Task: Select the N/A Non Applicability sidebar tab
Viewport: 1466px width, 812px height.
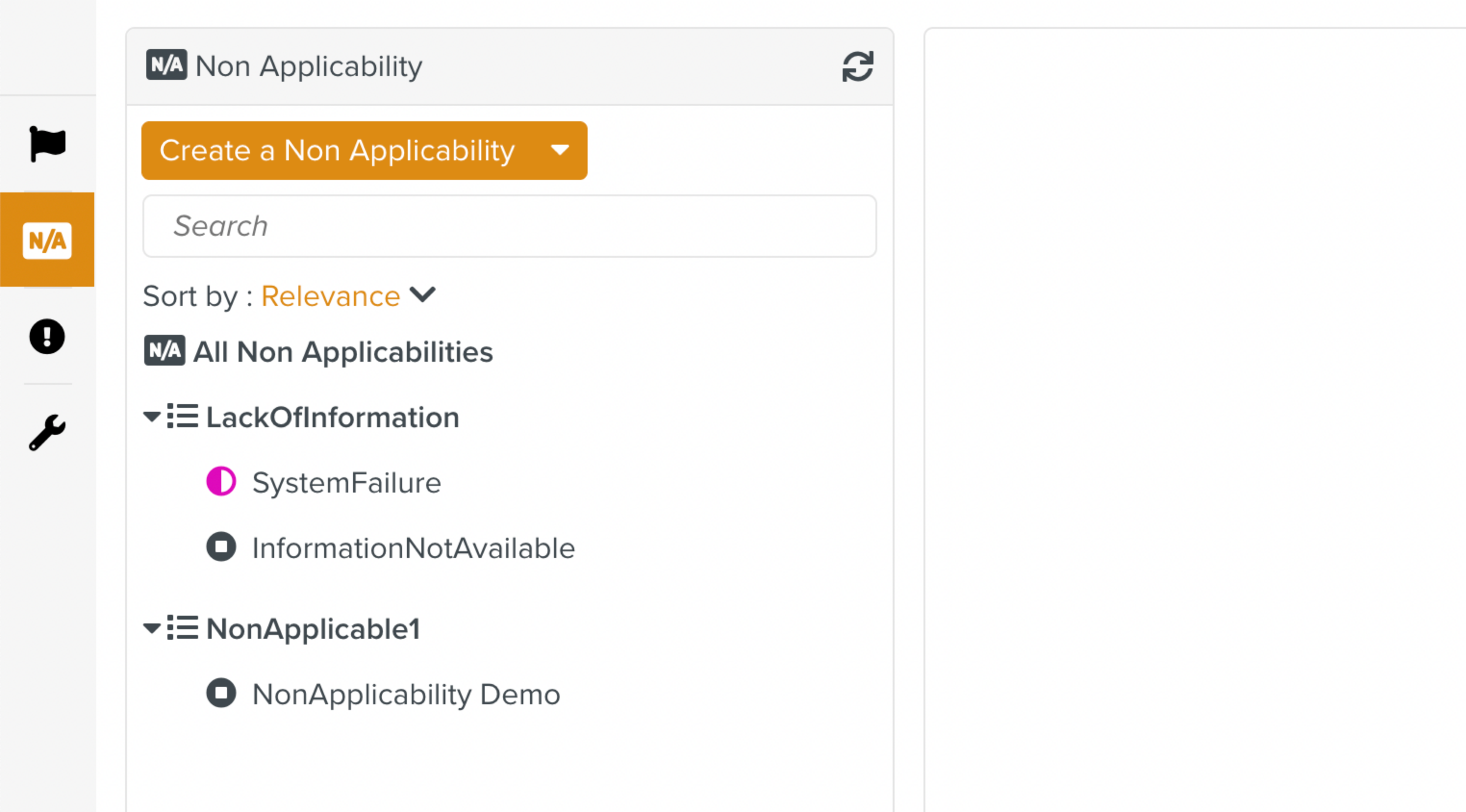Action: (x=47, y=240)
